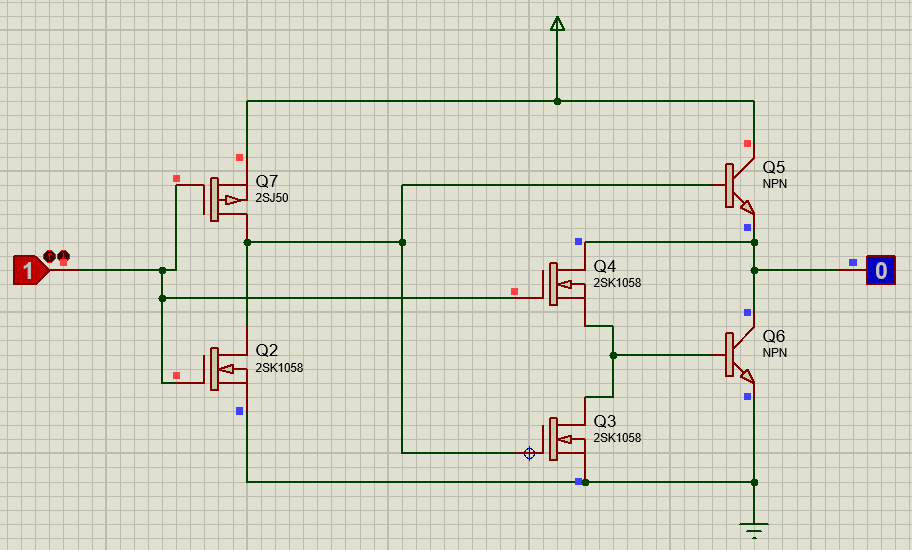Select the Q3 MOSFET symbol
This screenshot has width=912, height=550.
[x=565, y=439]
